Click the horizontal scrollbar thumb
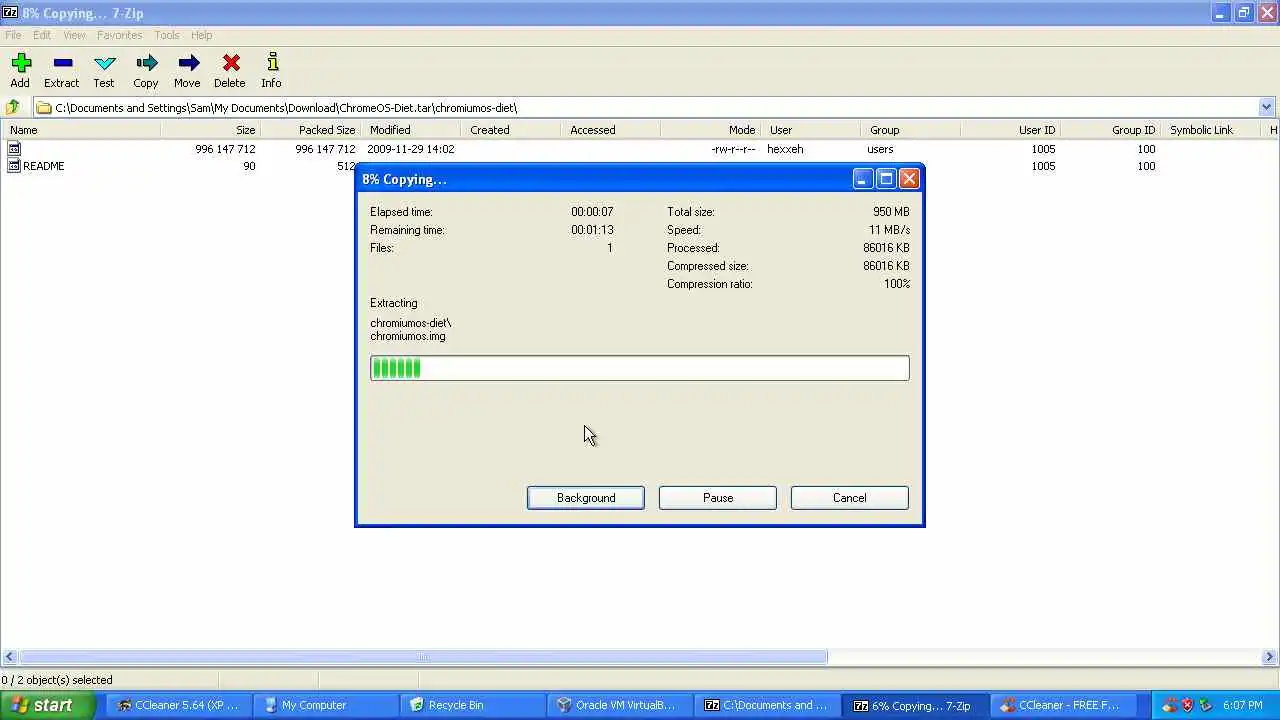Screen dimensions: 1280x720 424,657
